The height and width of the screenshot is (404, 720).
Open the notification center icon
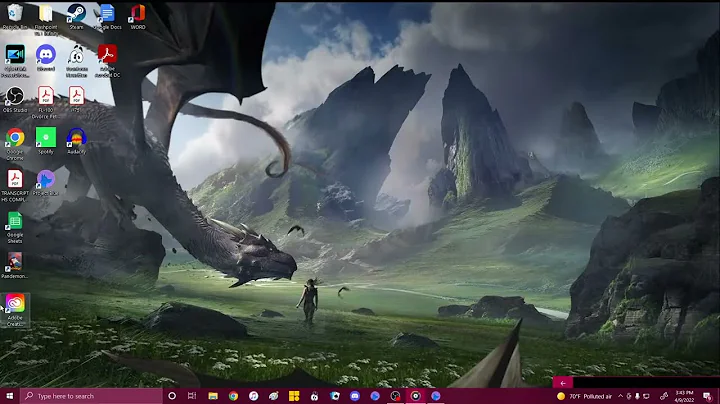tap(708, 396)
